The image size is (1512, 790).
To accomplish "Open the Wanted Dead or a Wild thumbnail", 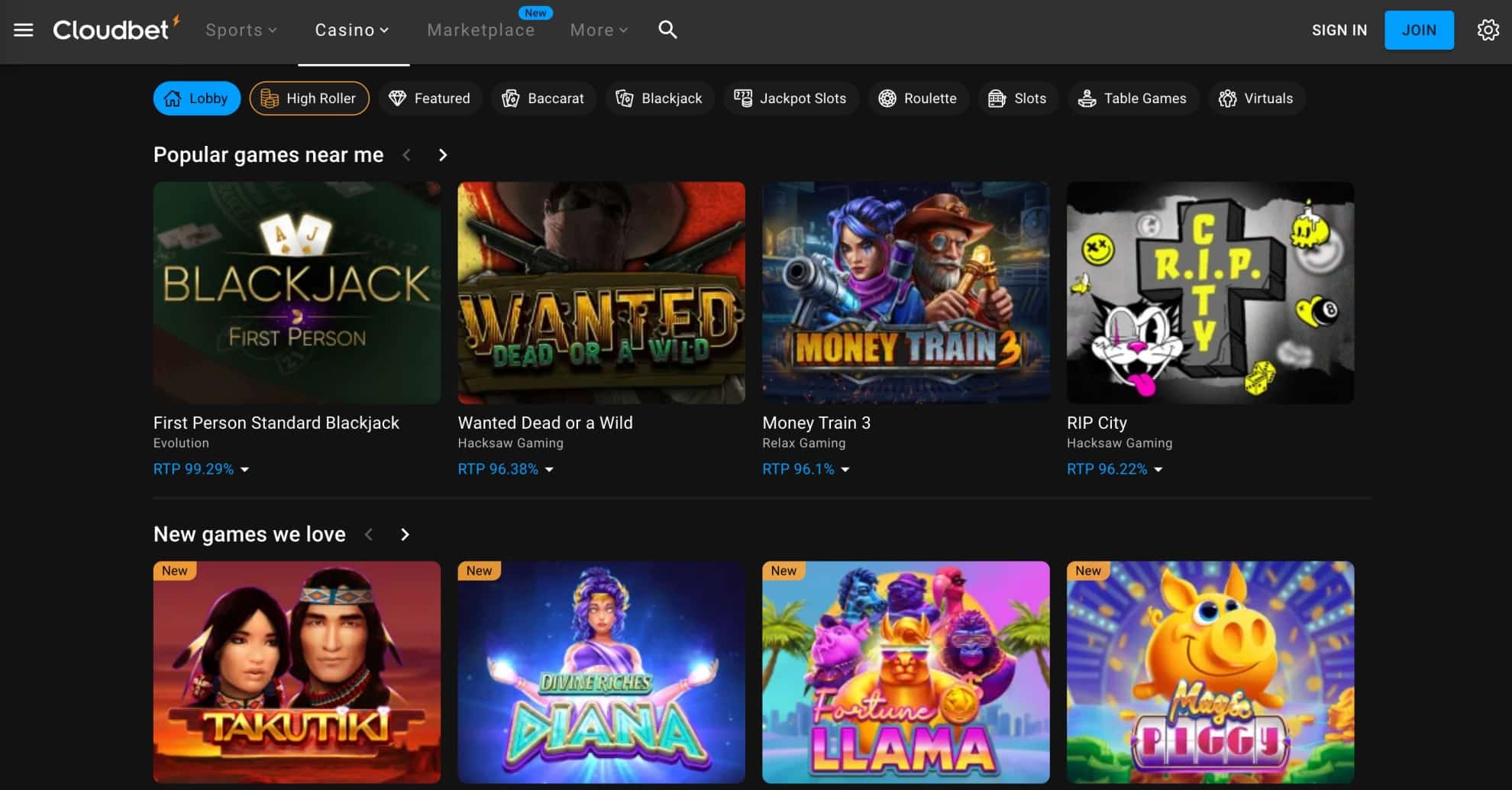I will coord(602,293).
